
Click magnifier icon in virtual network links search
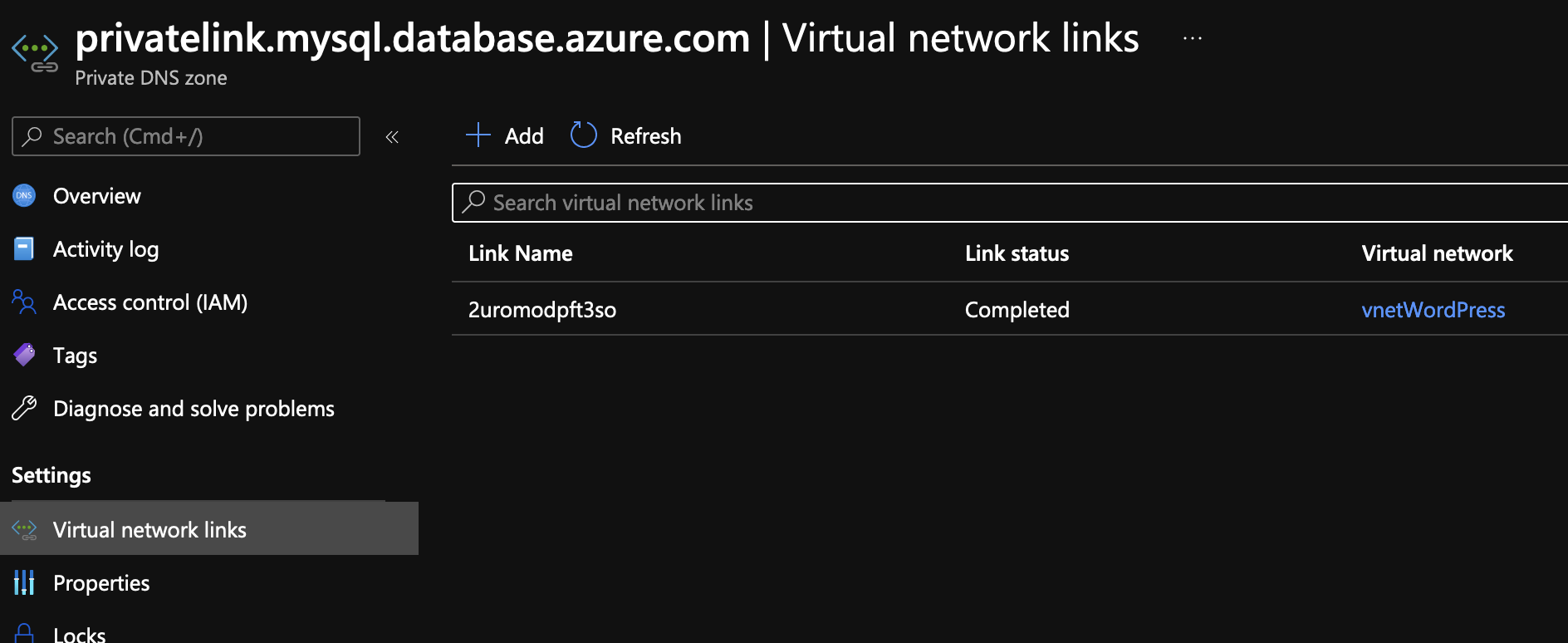(473, 202)
